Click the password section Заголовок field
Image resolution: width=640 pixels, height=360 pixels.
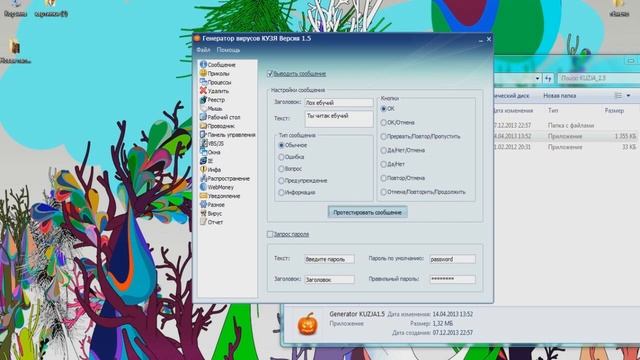(329, 280)
